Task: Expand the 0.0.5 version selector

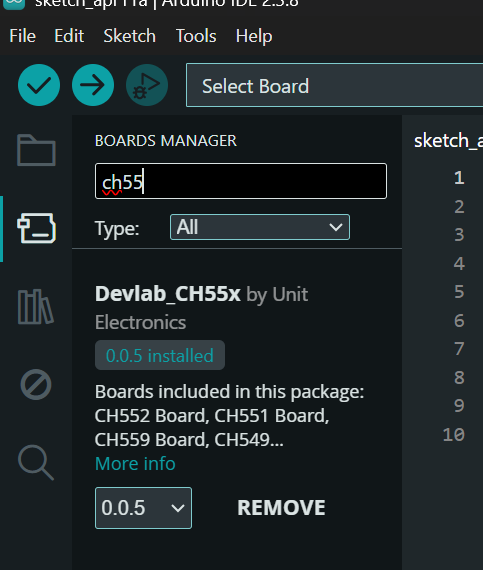Action: tap(143, 508)
